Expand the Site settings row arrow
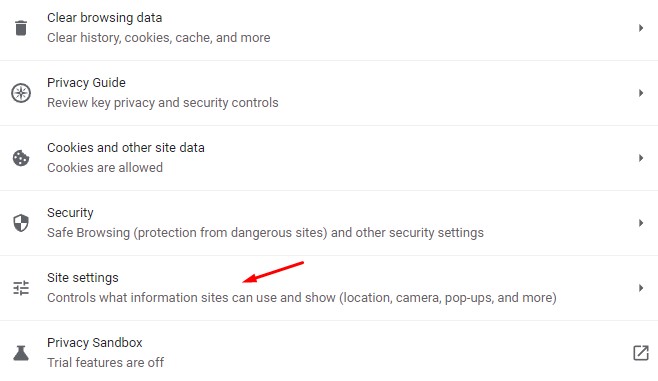This screenshot has height=381, width=658. click(641, 288)
